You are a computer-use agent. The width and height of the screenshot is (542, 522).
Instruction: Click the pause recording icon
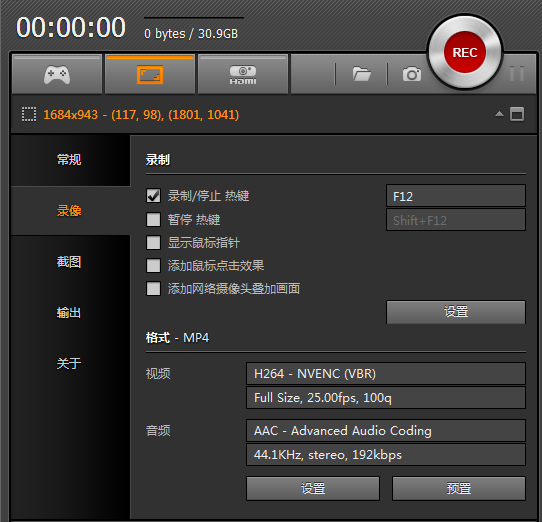click(x=517, y=74)
